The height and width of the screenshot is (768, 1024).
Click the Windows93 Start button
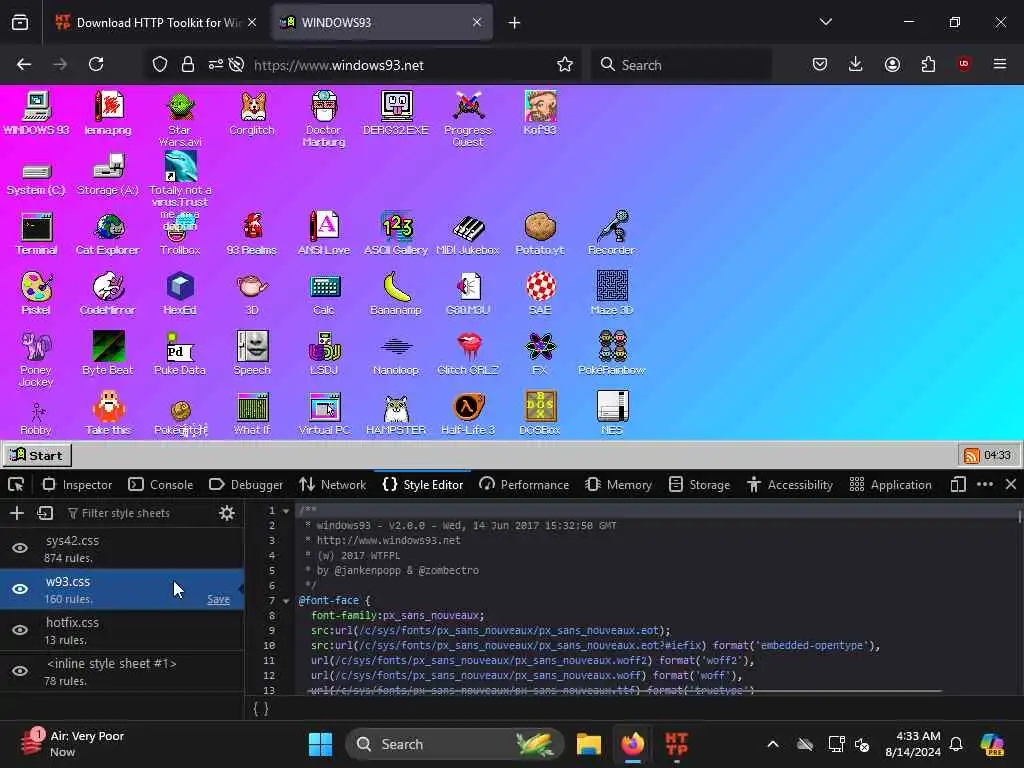point(37,455)
